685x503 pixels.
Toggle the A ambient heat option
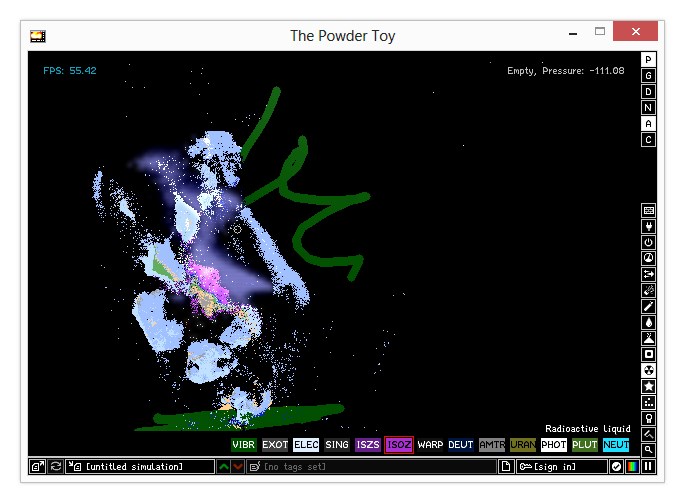(x=649, y=124)
